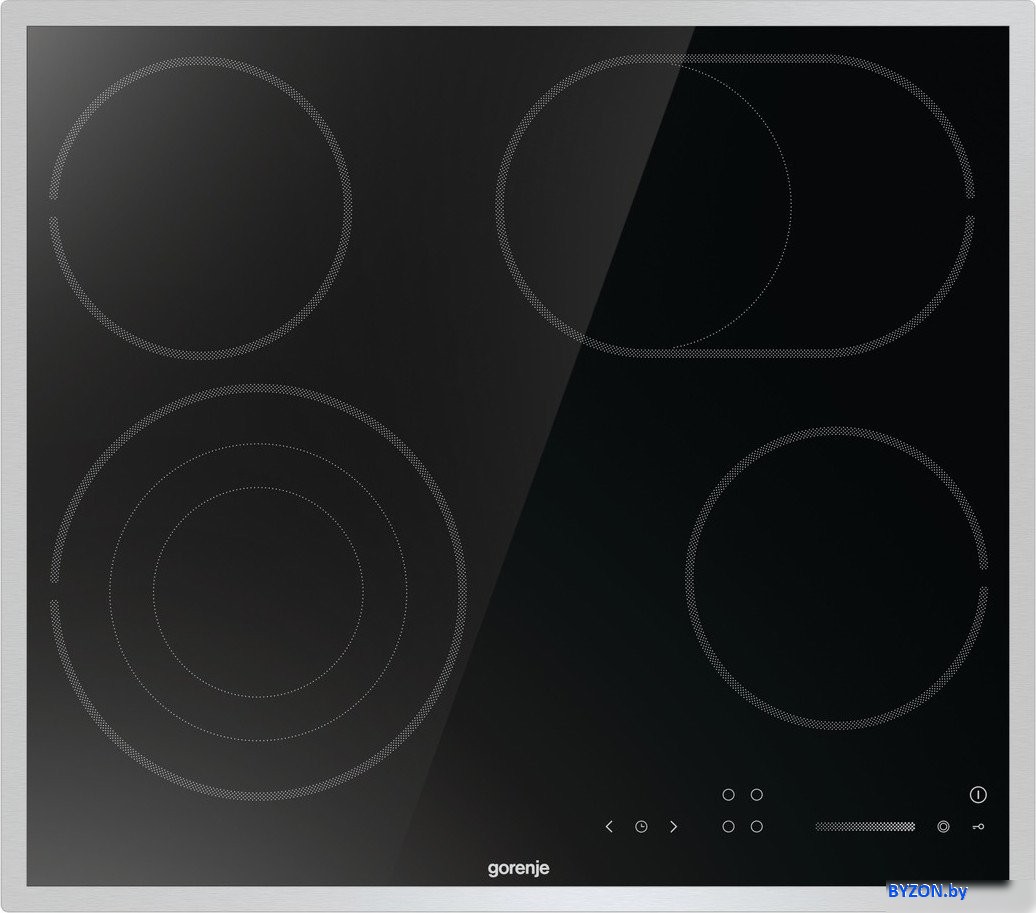Tap the triple-ring front-left cooking zone

pos(258,592)
